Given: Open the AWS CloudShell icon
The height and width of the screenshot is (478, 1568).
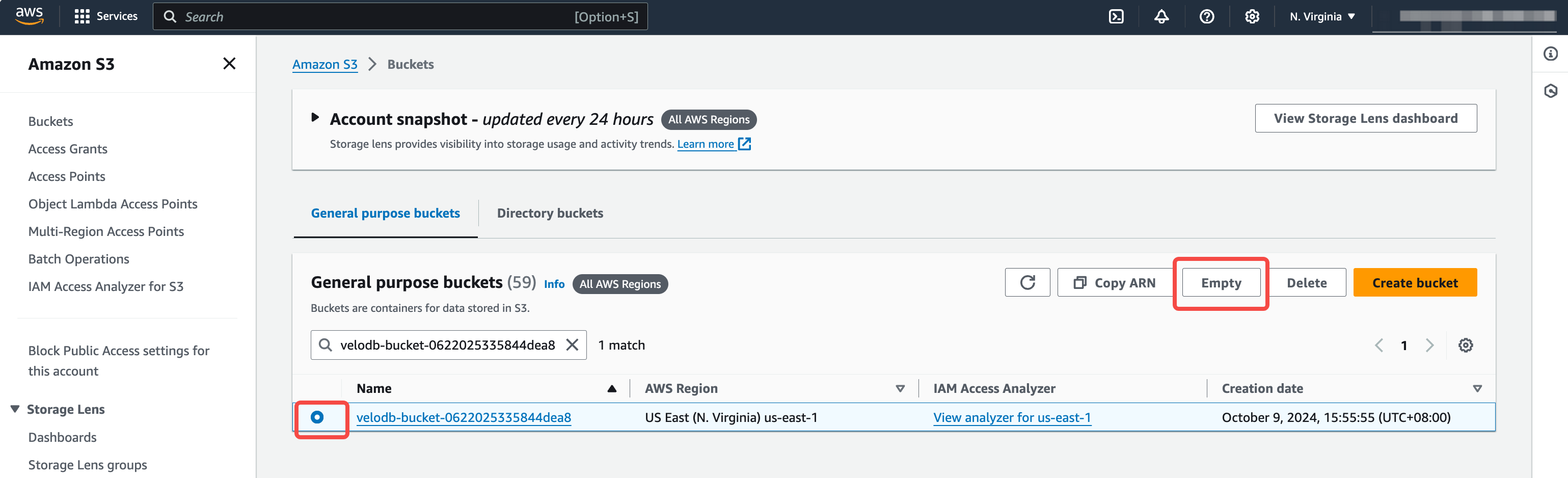Looking at the screenshot, I should [1116, 16].
